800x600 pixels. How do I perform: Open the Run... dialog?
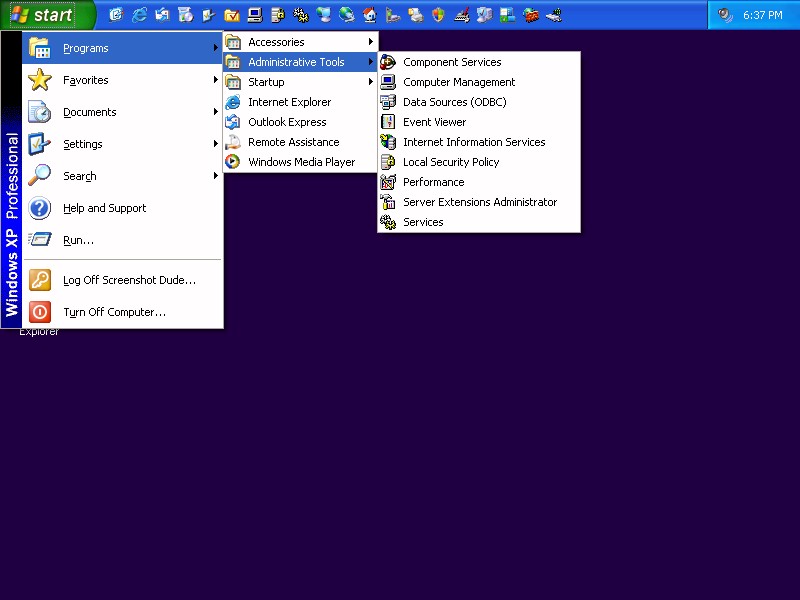point(78,240)
